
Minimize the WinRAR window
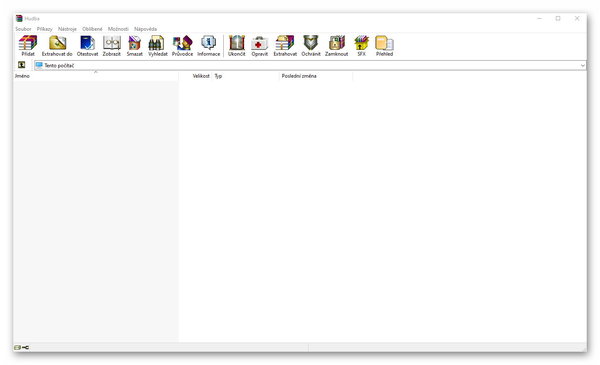coord(540,18)
